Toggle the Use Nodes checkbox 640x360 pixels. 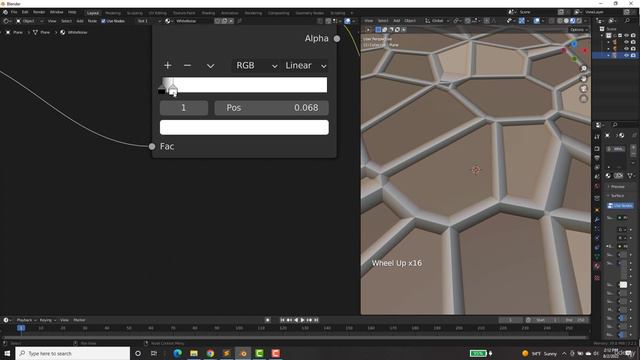(103, 21)
